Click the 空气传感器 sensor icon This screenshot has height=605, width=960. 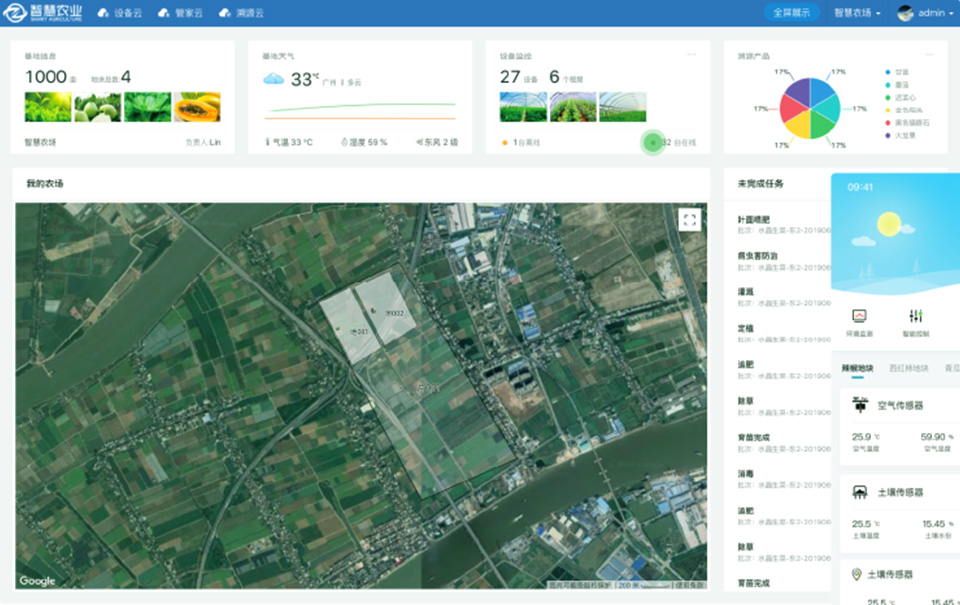point(859,405)
